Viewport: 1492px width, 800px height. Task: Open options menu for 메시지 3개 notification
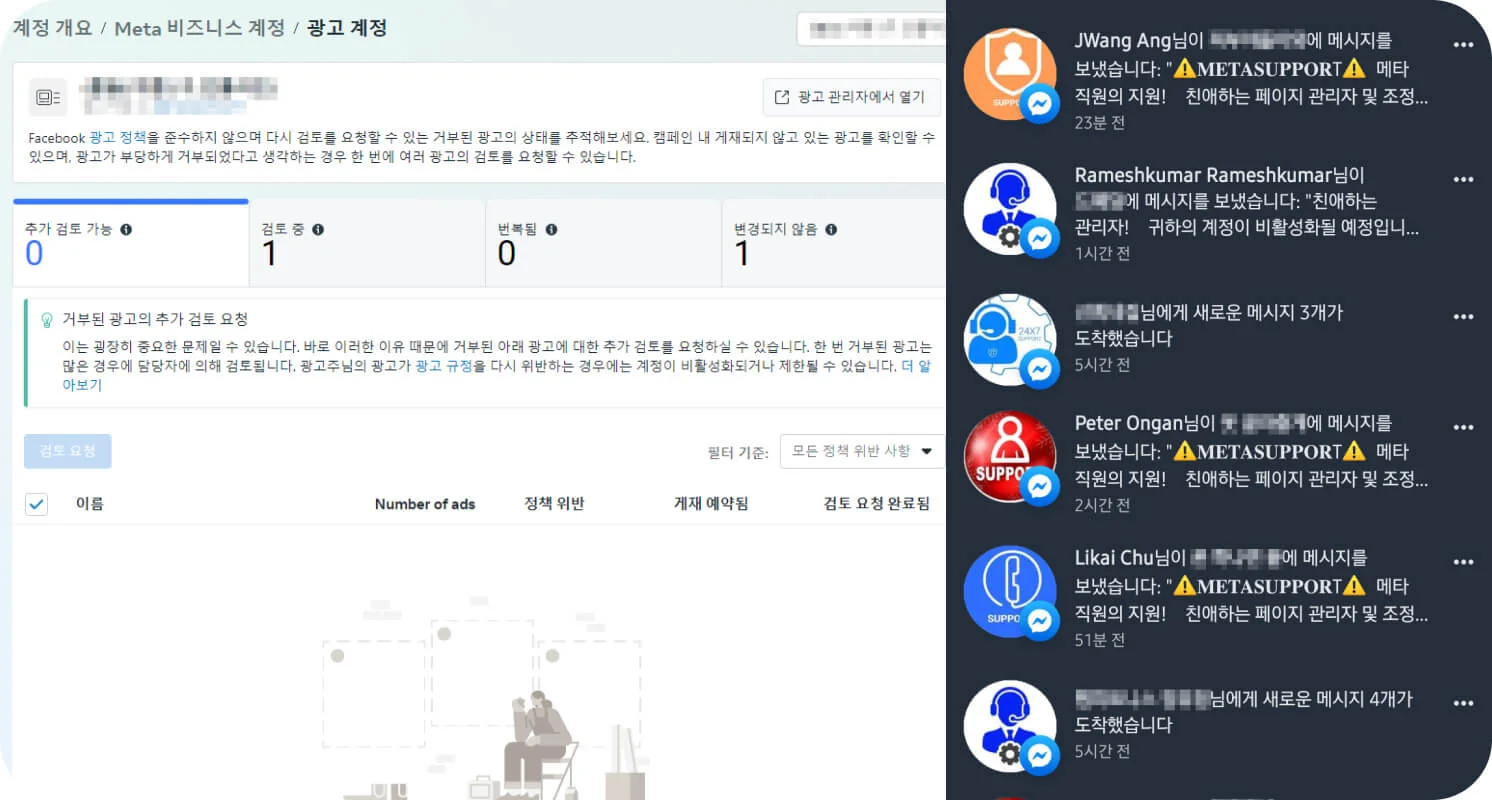(1464, 316)
